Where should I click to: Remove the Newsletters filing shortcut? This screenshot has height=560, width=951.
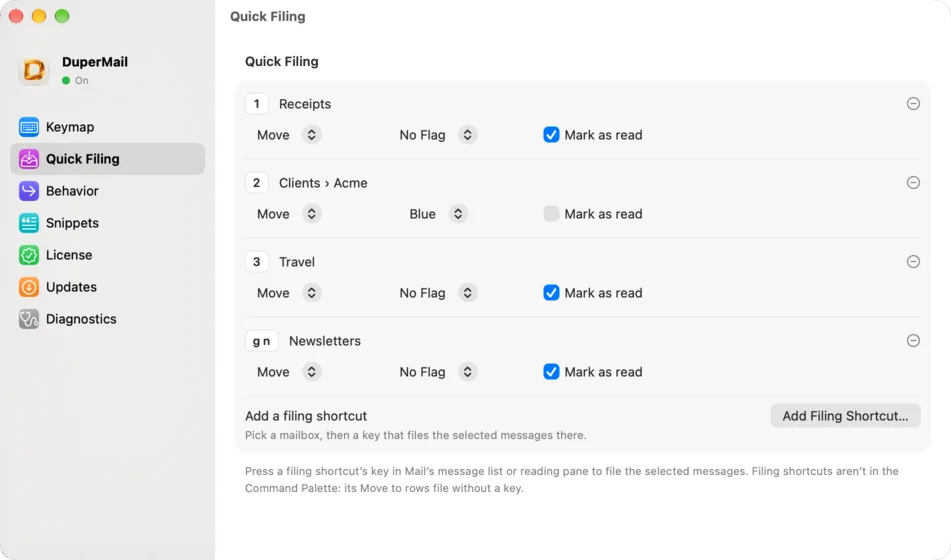pyautogui.click(x=913, y=340)
